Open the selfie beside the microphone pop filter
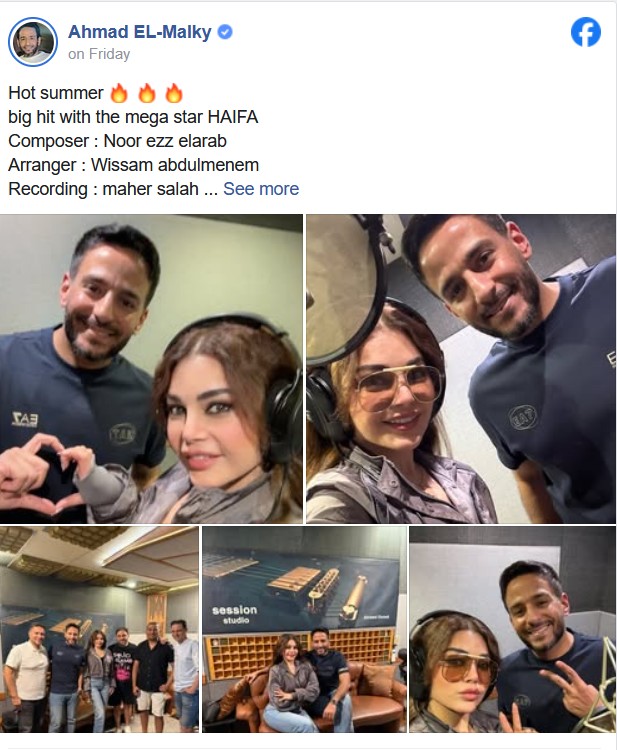The width and height of the screenshot is (617, 750). tap(461, 369)
